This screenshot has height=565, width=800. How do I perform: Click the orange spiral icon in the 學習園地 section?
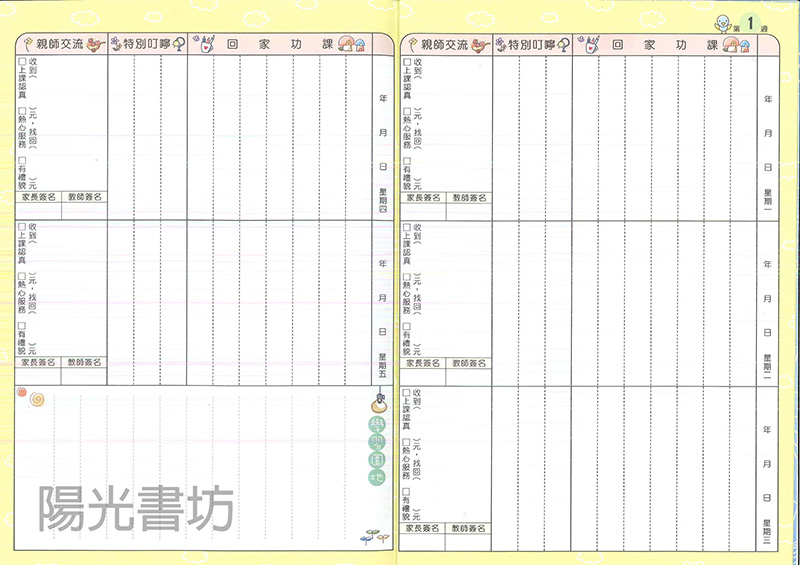[38, 398]
